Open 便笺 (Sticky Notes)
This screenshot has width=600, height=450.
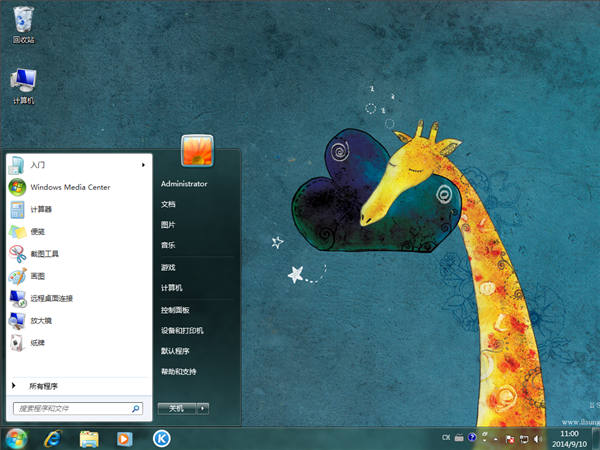(x=38, y=231)
